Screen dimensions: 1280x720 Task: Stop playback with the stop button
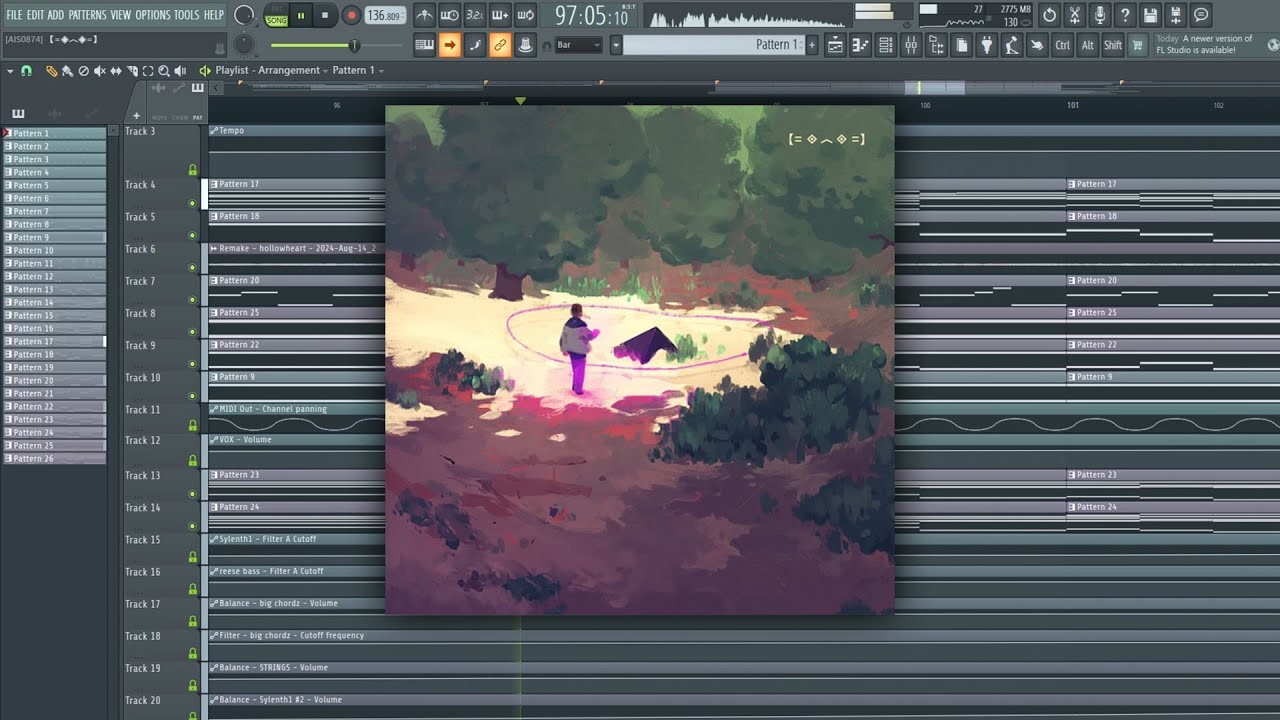[325, 15]
